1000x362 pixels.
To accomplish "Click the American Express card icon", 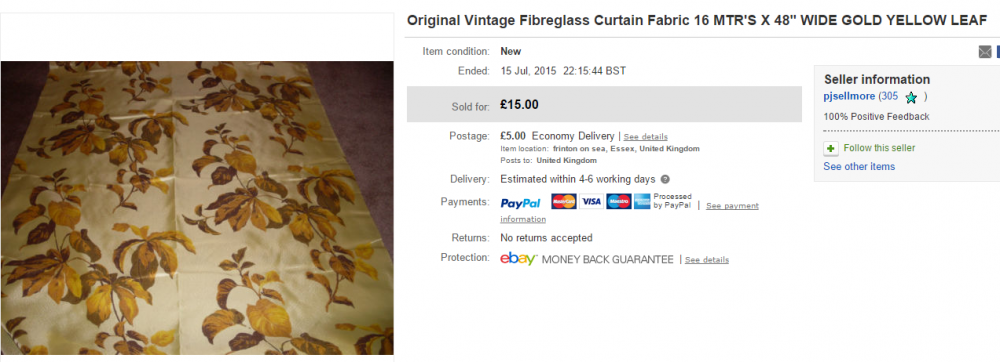I will point(642,201).
